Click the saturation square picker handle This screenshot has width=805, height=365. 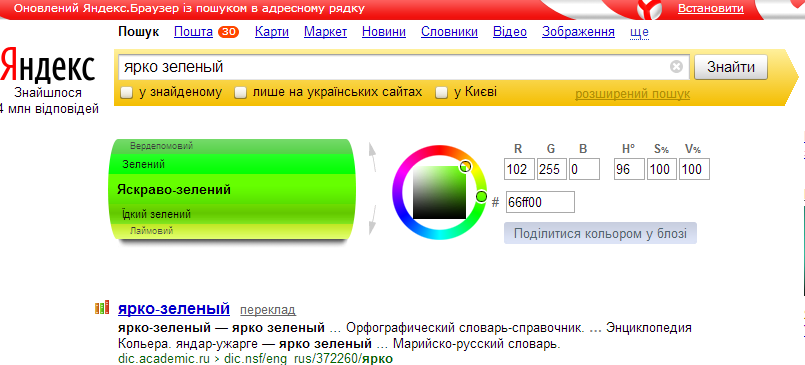click(x=465, y=166)
